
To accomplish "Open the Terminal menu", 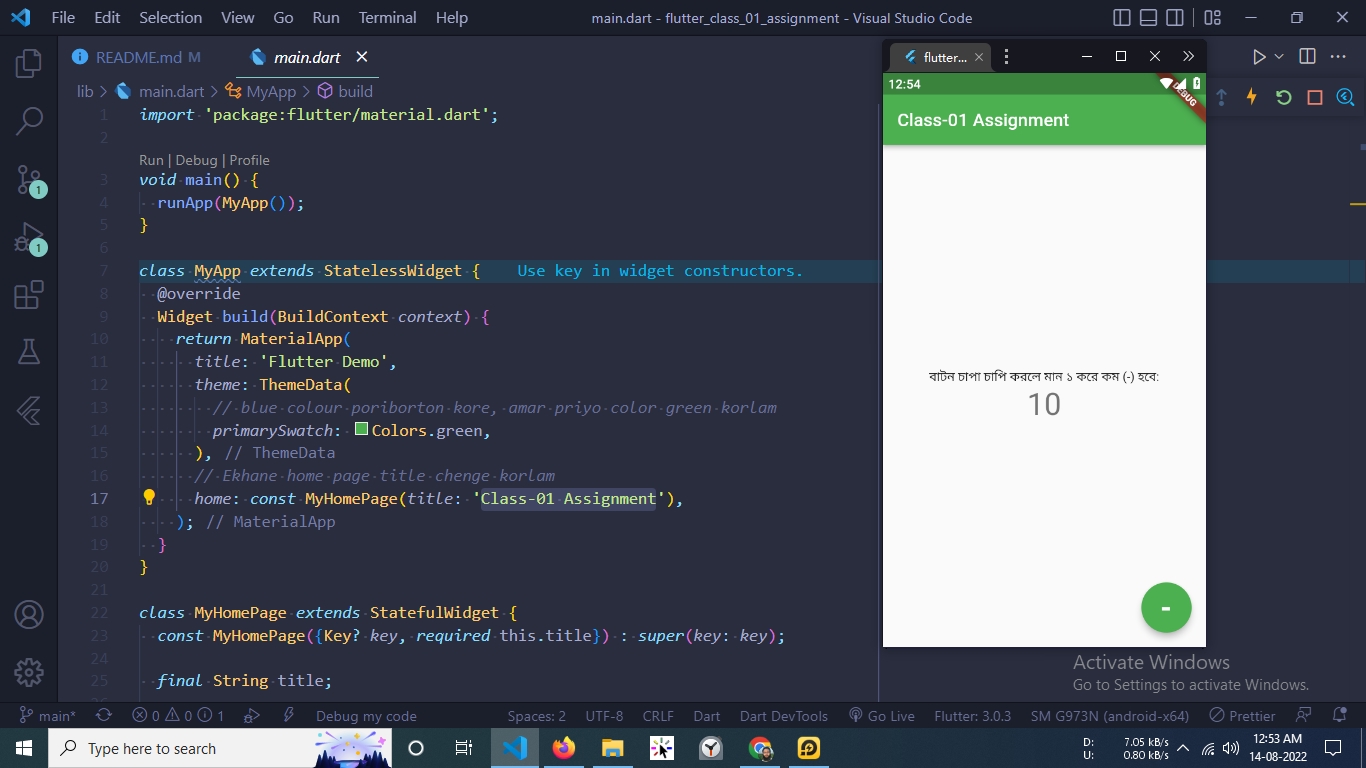I will 387,17.
